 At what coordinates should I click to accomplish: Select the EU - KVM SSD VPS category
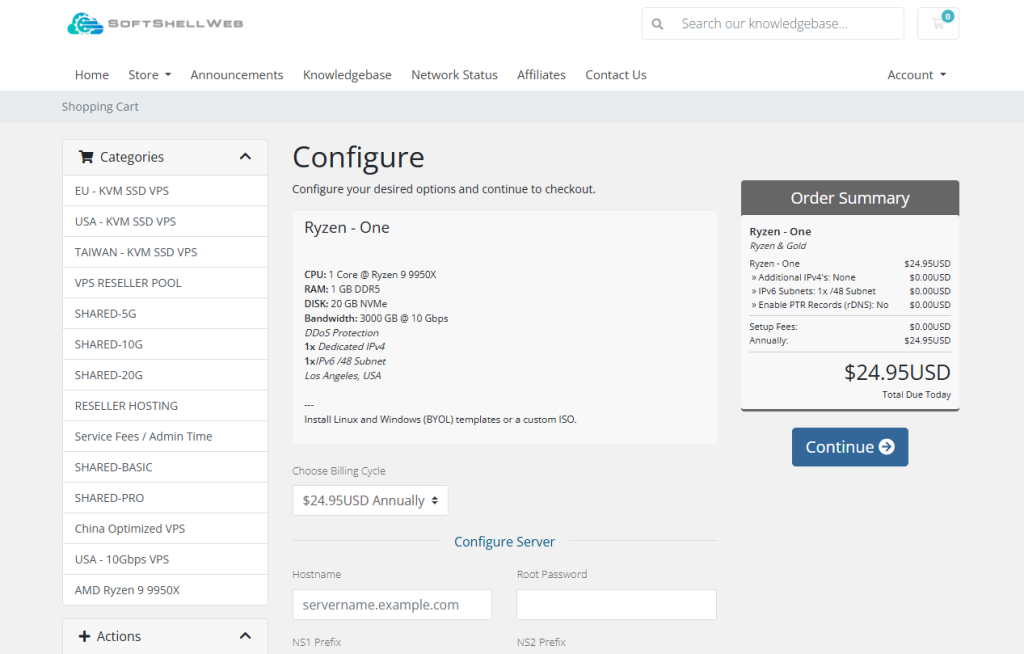[x=122, y=191]
